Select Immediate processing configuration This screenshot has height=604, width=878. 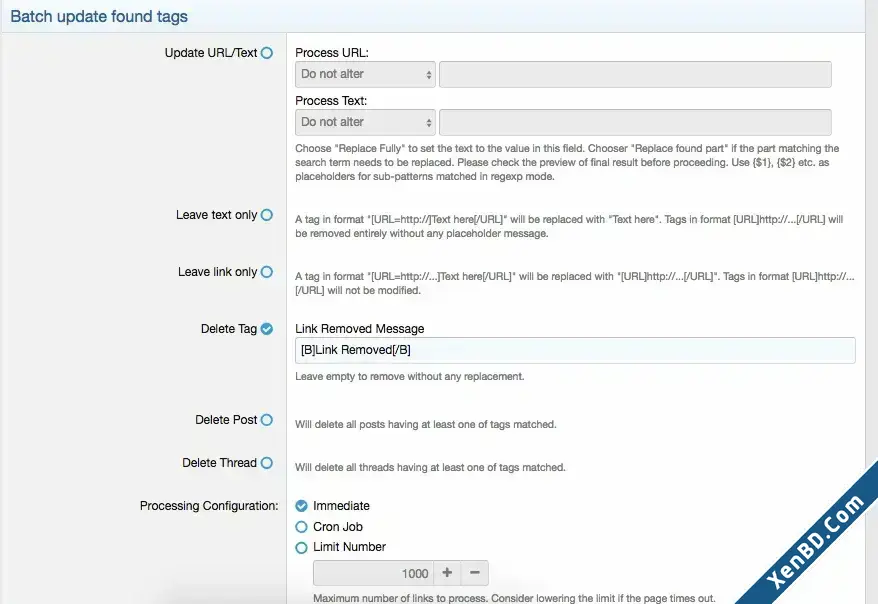(x=301, y=506)
